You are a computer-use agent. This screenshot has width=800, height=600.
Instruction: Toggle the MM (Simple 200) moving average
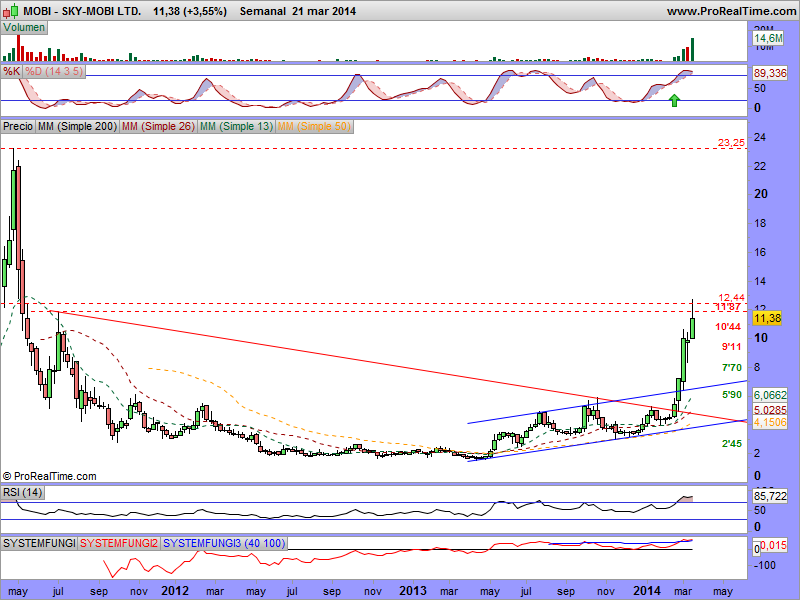tap(76, 127)
